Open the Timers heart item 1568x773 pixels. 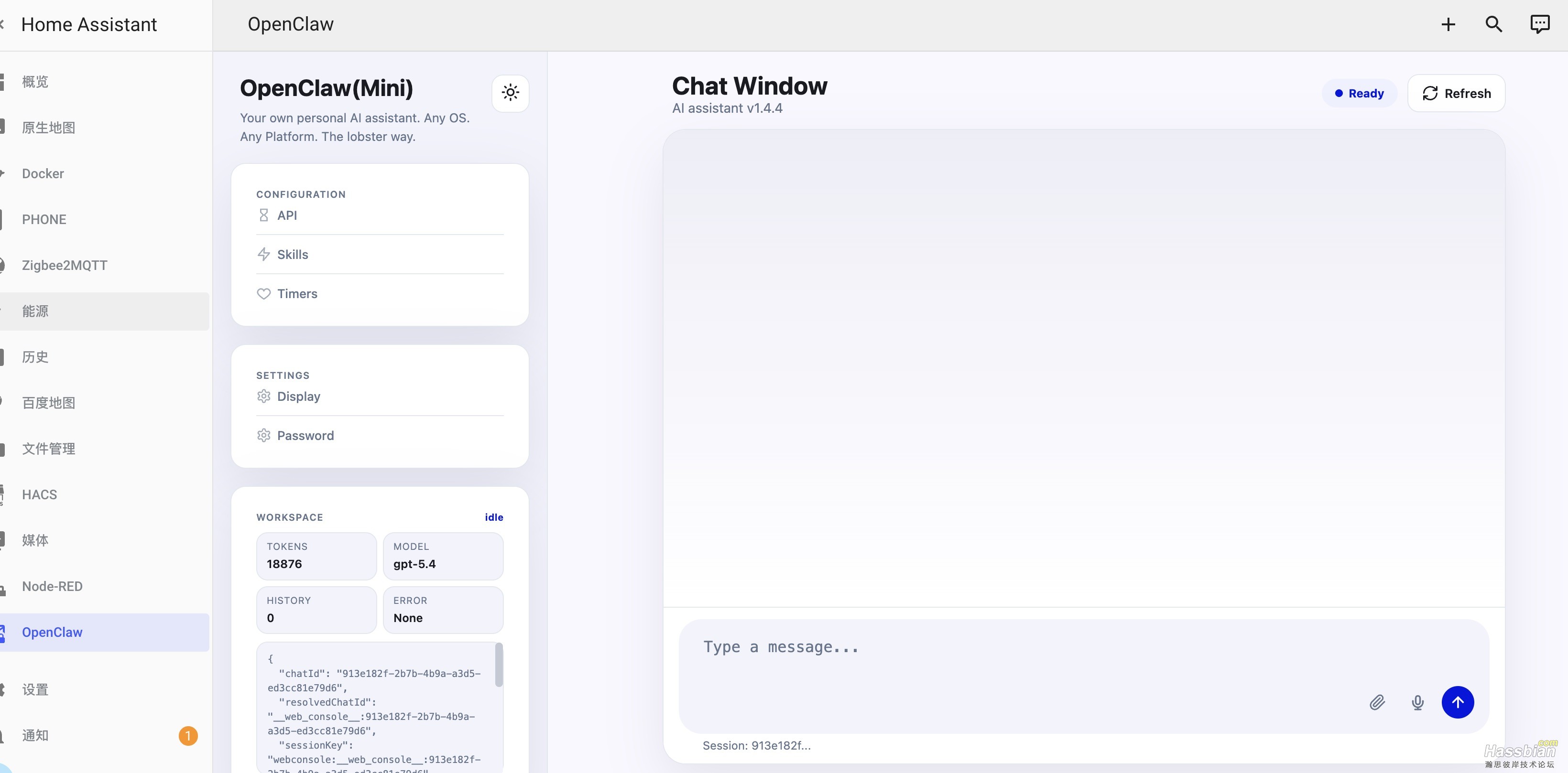coord(380,294)
